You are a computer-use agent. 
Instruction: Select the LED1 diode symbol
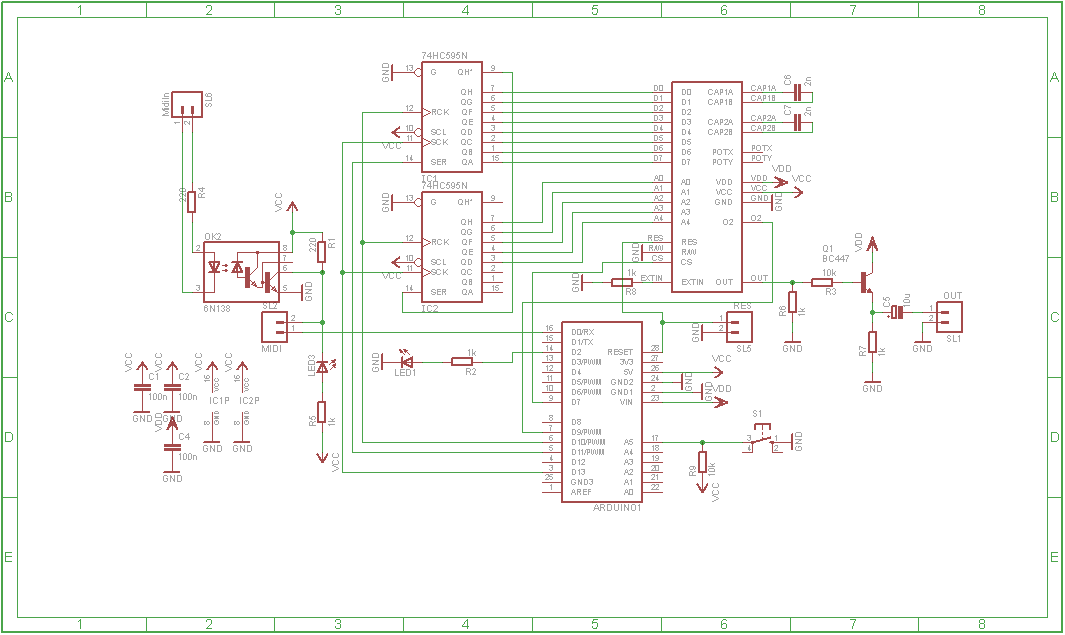pyautogui.click(x=406, y=360)
